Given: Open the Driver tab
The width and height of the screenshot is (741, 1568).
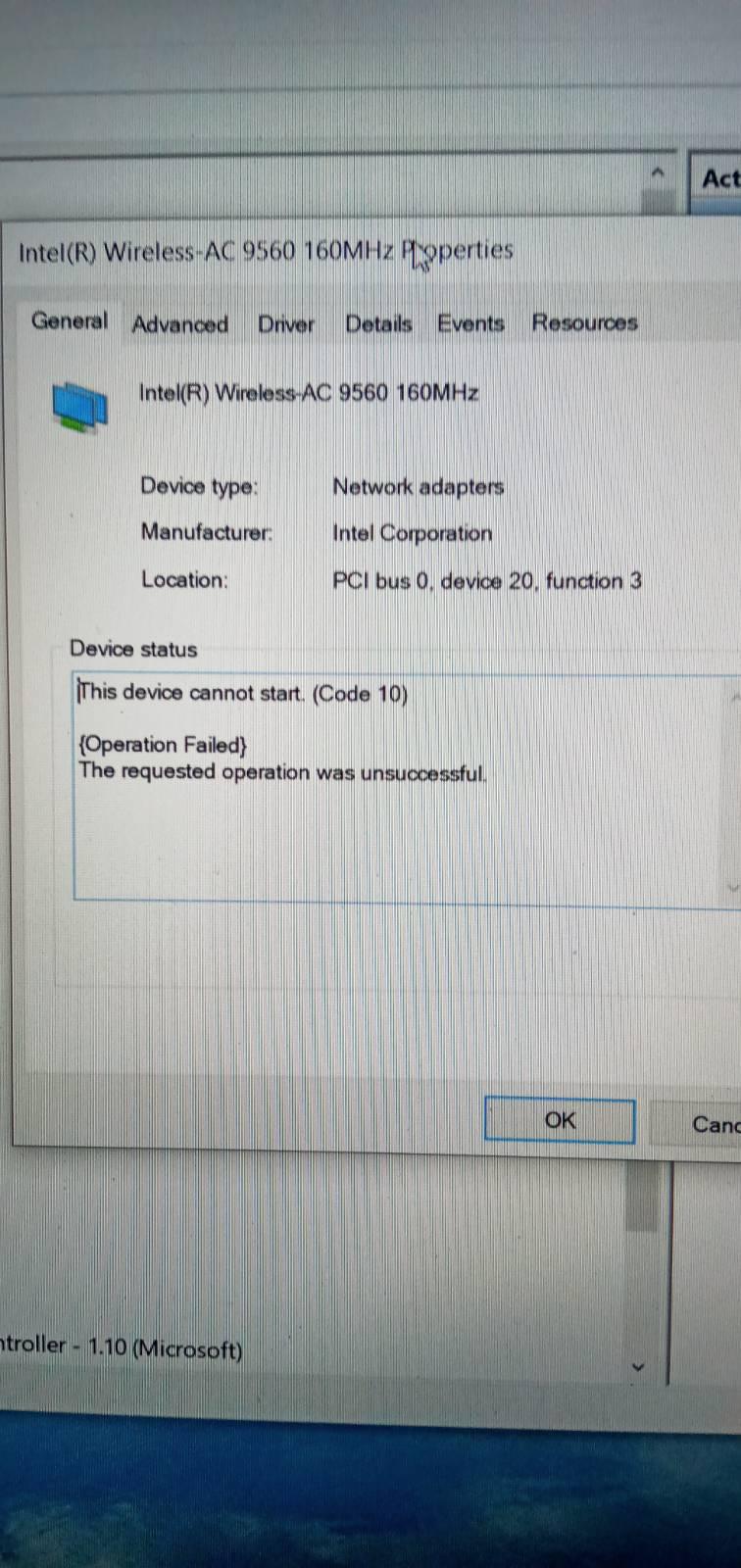Looking at the screenshot, I should pos(286,324).
